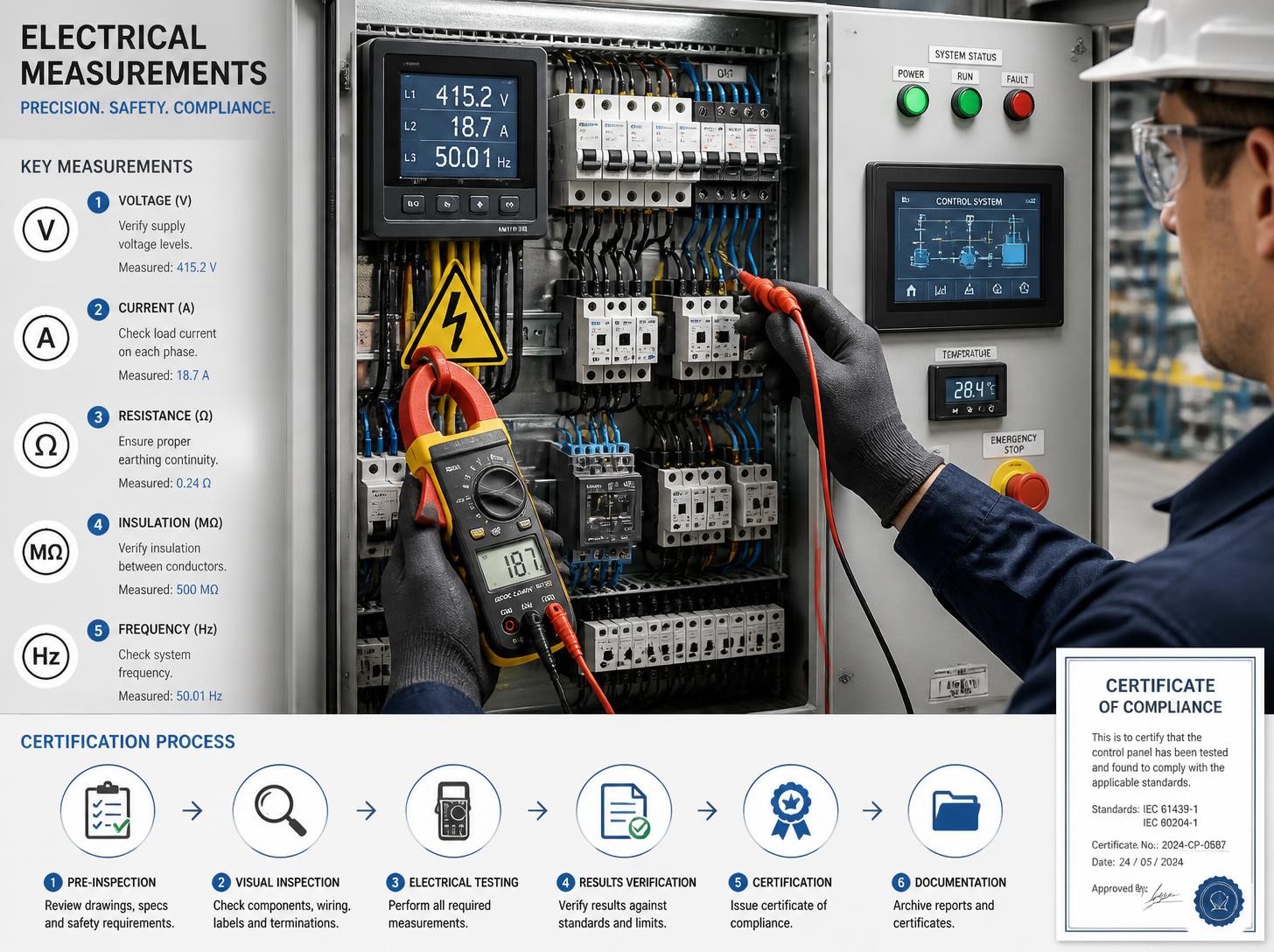Select the Certification ribbon badge icon
The height and width of the screenshot is (952, 1274).
(x=790, y=811)
